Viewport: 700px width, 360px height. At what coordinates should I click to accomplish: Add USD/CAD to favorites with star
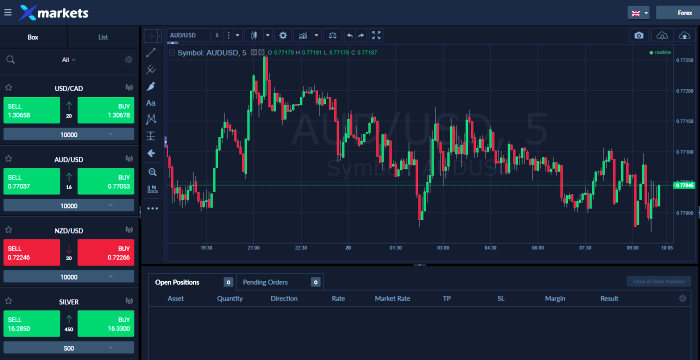[x=8, y=88]
